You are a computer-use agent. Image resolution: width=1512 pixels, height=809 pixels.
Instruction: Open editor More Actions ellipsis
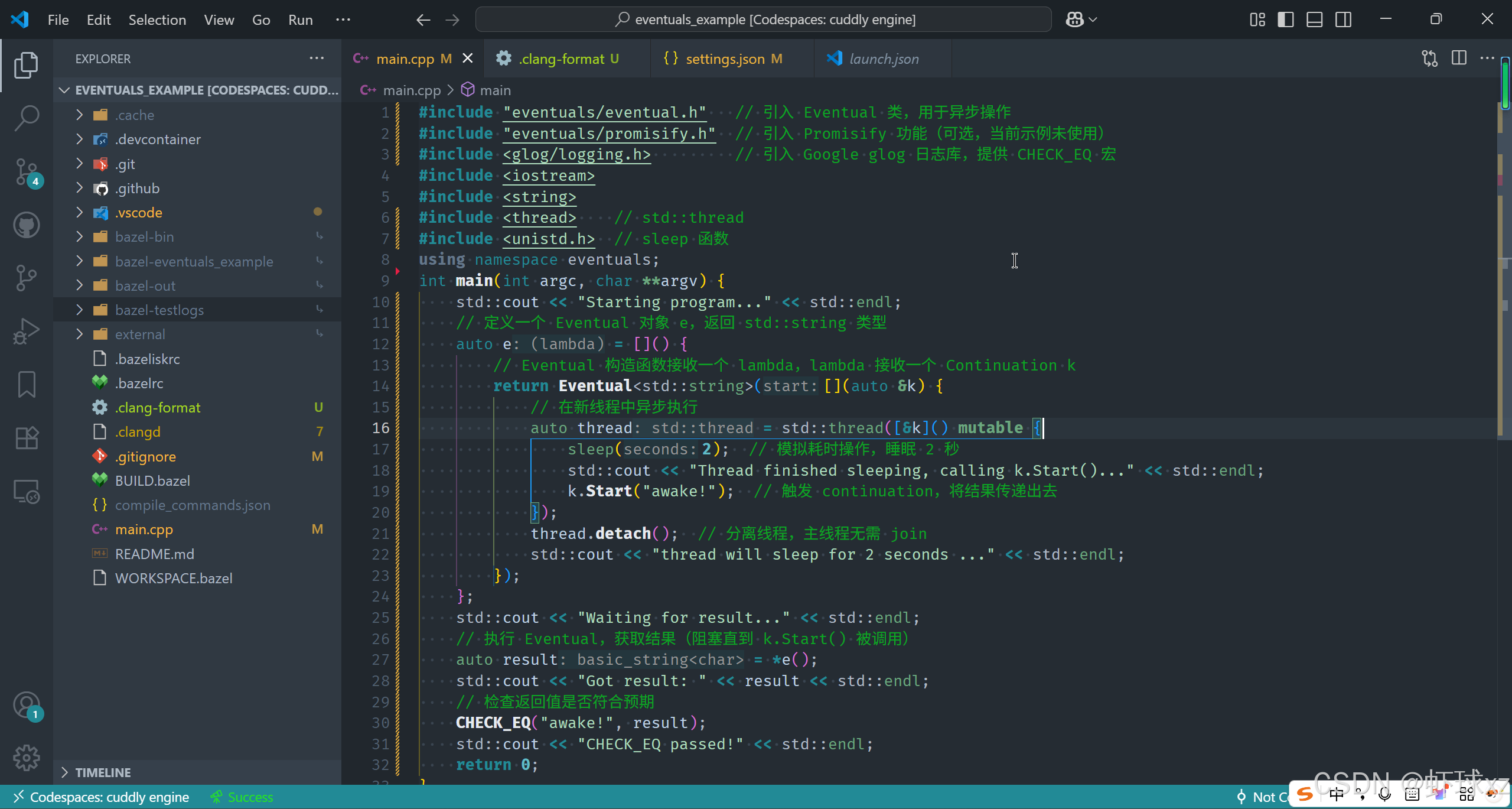pyautogui.click(x=1487, y=59)
